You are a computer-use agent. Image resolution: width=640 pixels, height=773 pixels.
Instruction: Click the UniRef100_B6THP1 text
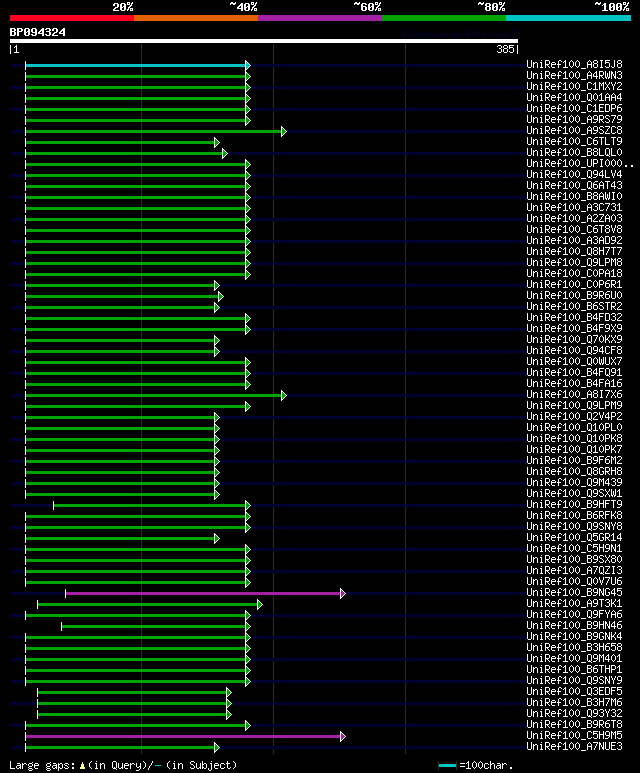point(574,669)
